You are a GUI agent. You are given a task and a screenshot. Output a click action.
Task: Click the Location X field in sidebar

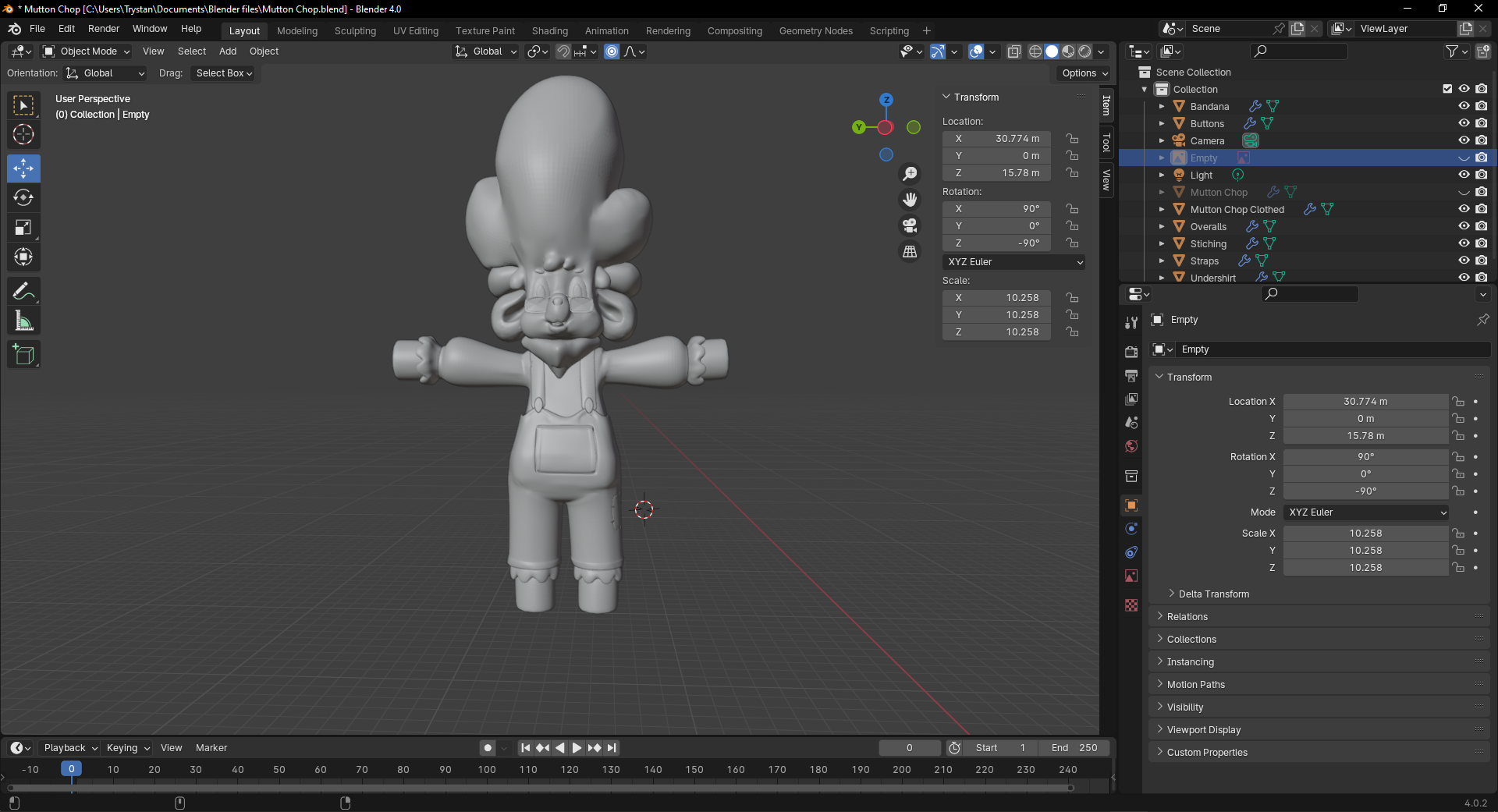coord(997,139)
